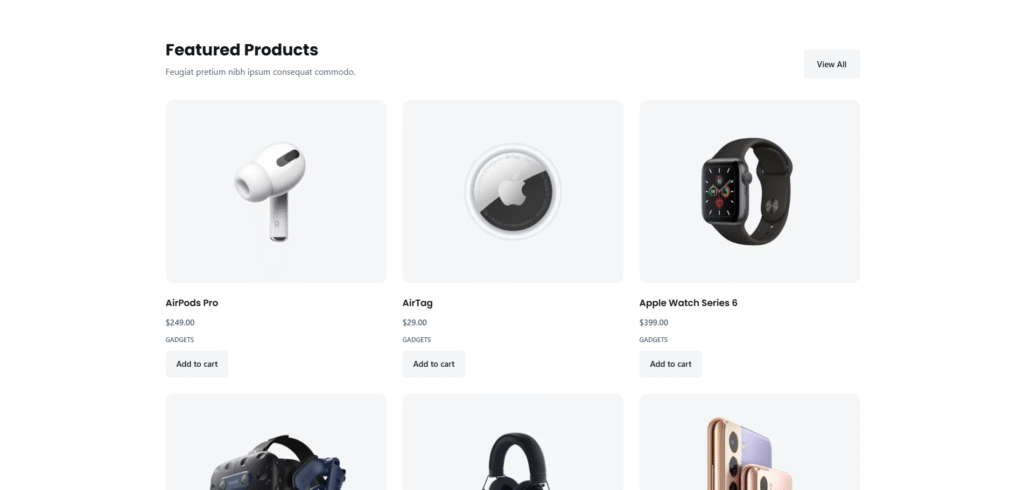Open the black headphones product image
This screenshot has width=1024, height=490.
(x=513, y=442)
